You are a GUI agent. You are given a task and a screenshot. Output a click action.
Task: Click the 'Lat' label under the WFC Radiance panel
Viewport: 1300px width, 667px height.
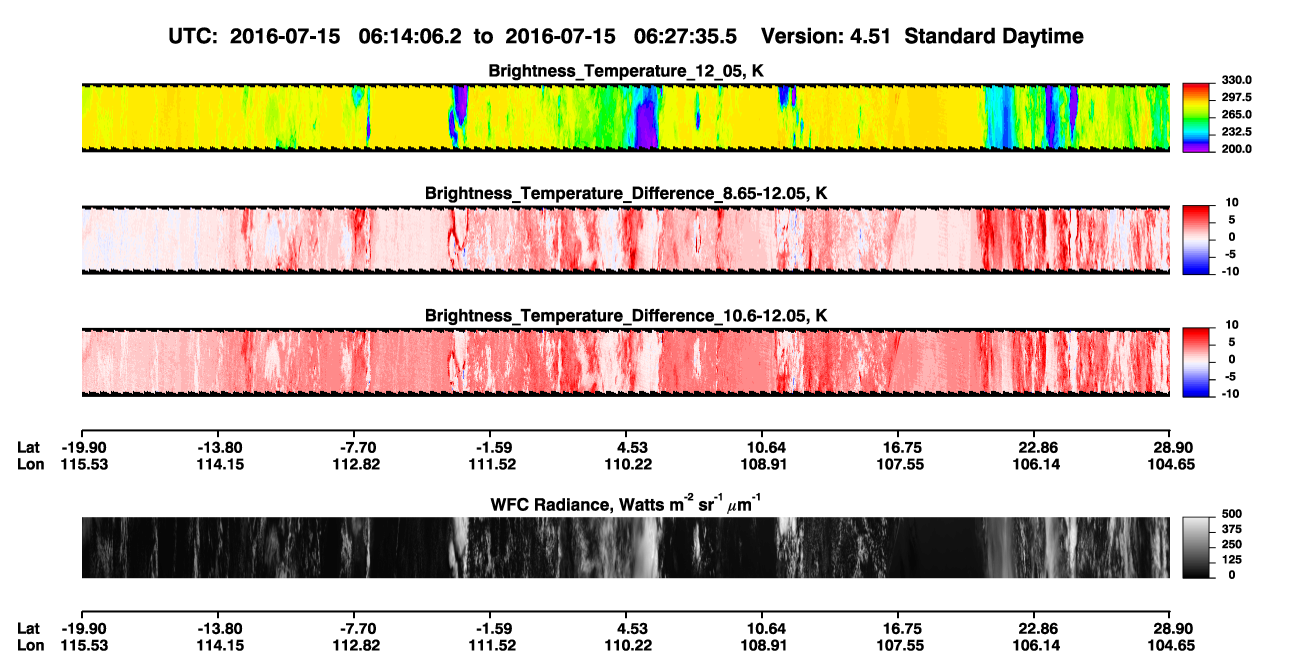(x=29, y=628)
